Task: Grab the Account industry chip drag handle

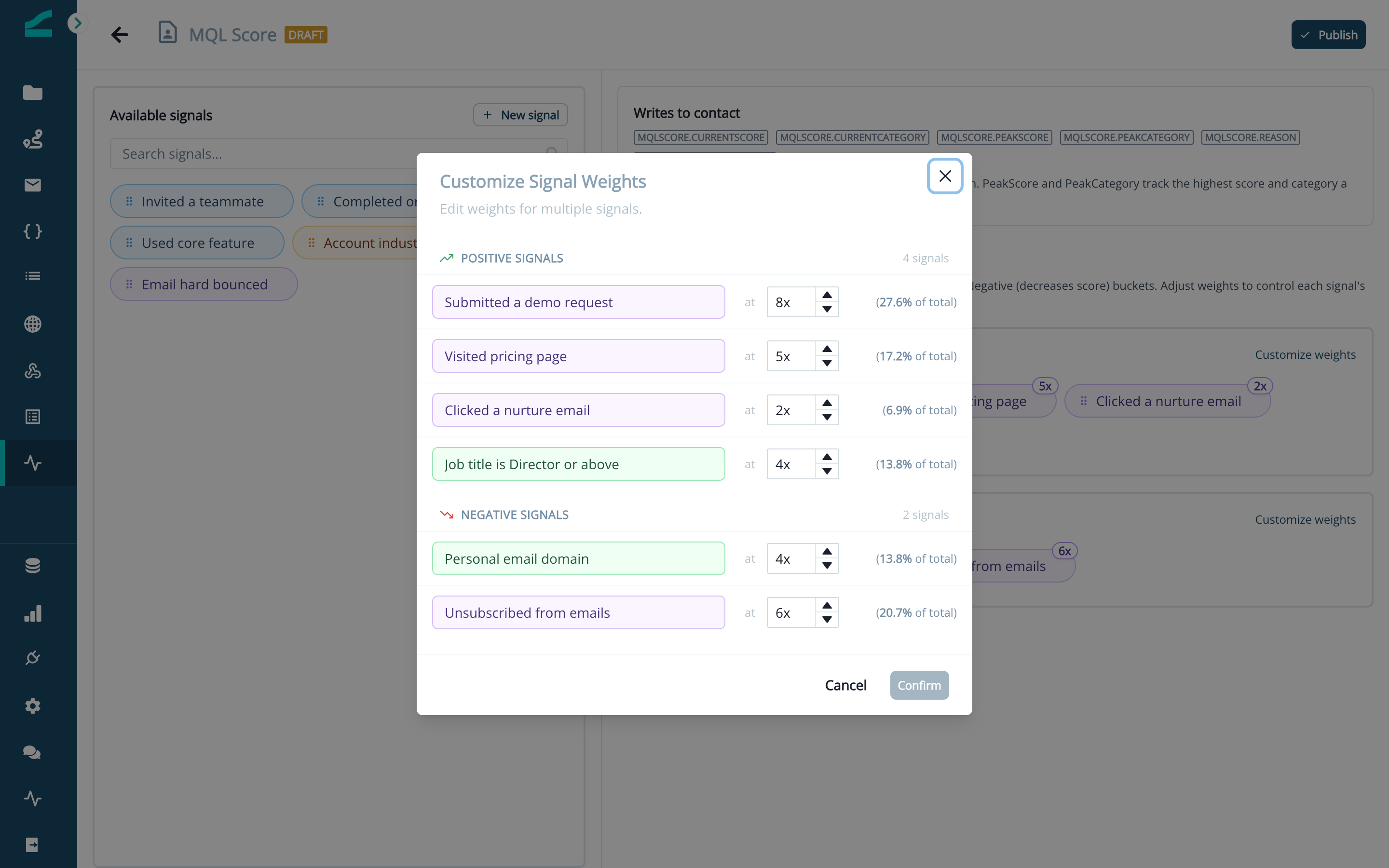Action: pos(311,243)
